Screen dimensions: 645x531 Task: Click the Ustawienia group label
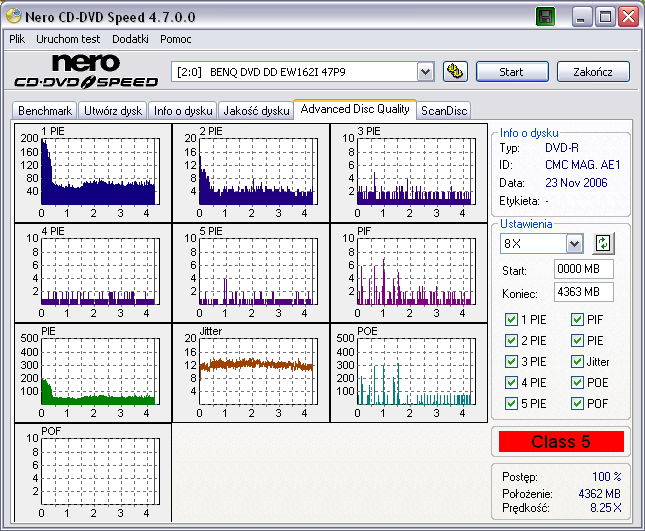point(526,224)
